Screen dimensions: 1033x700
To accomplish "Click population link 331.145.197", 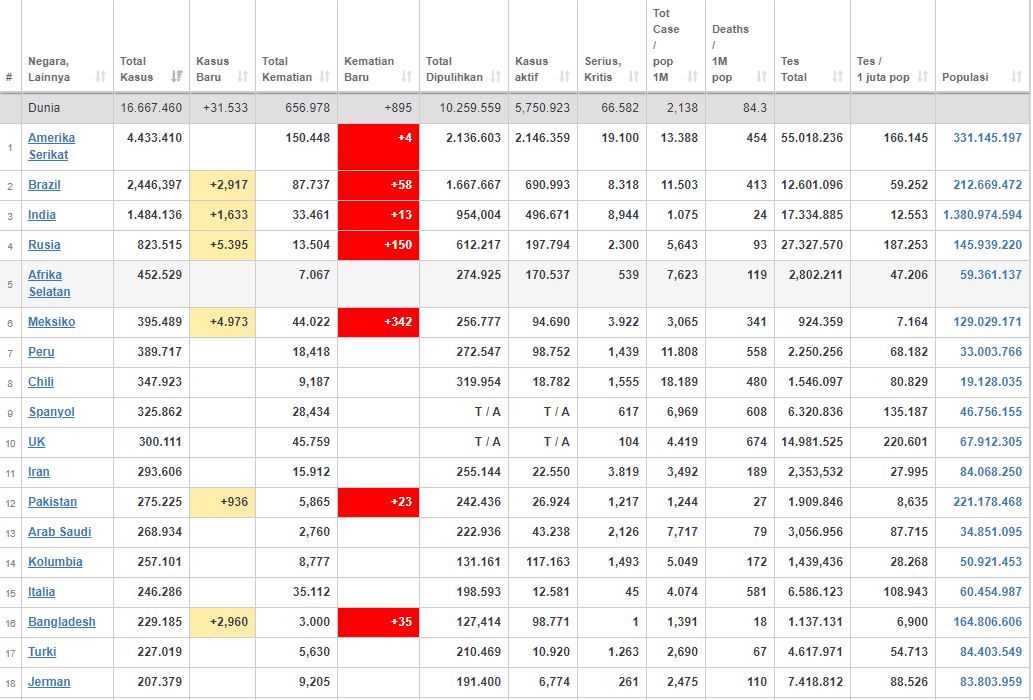I will coord(988,138).
